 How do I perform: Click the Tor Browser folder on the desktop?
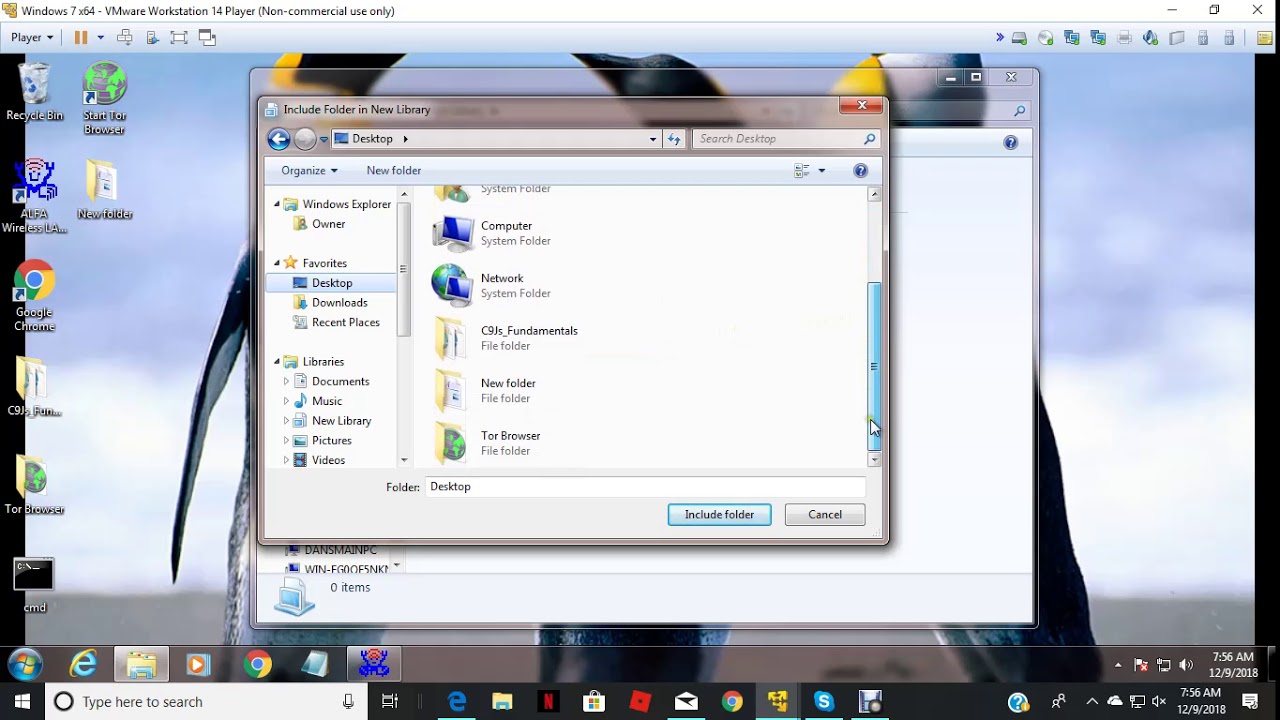(34, 486)
